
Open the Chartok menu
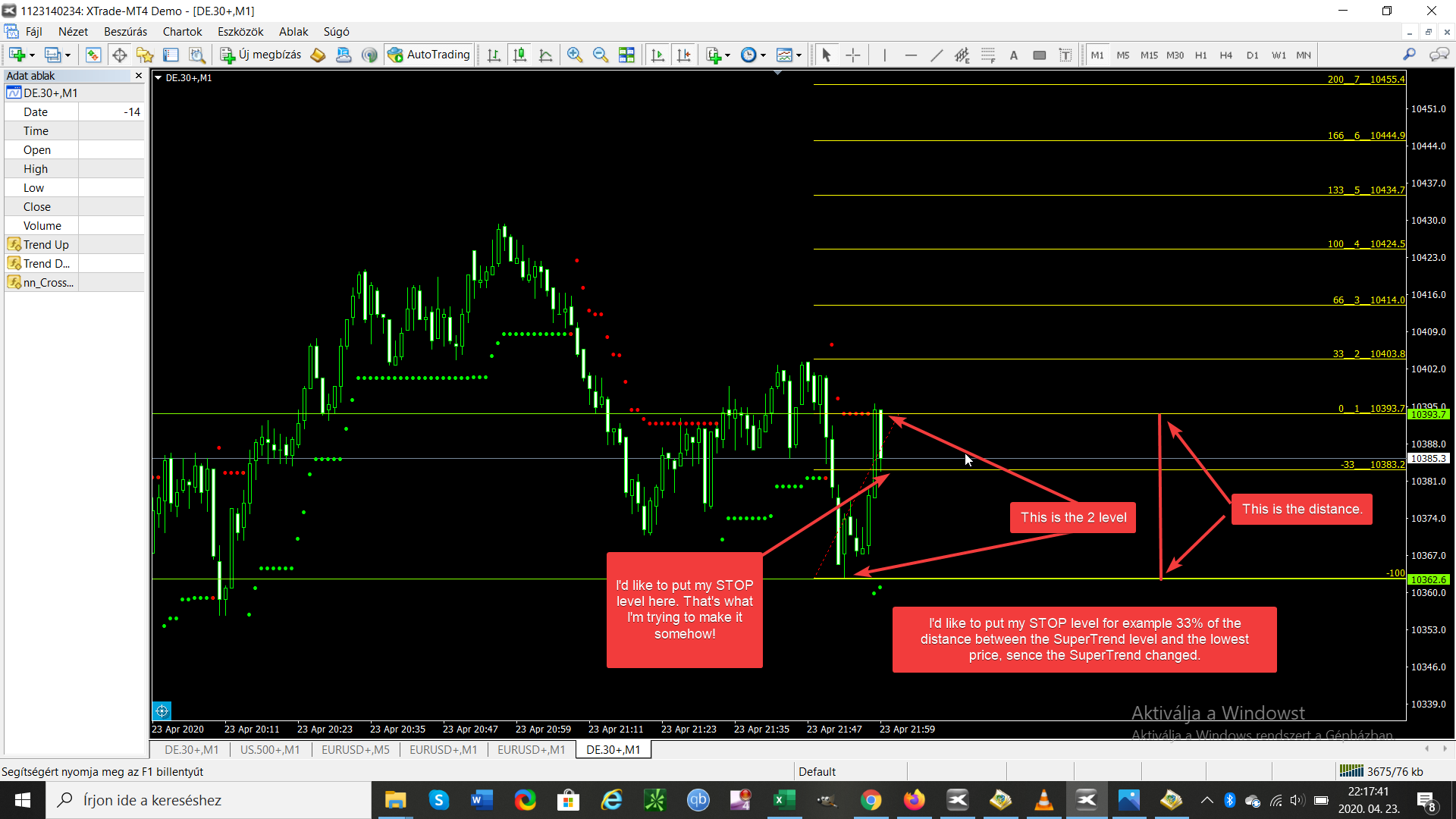182,32
